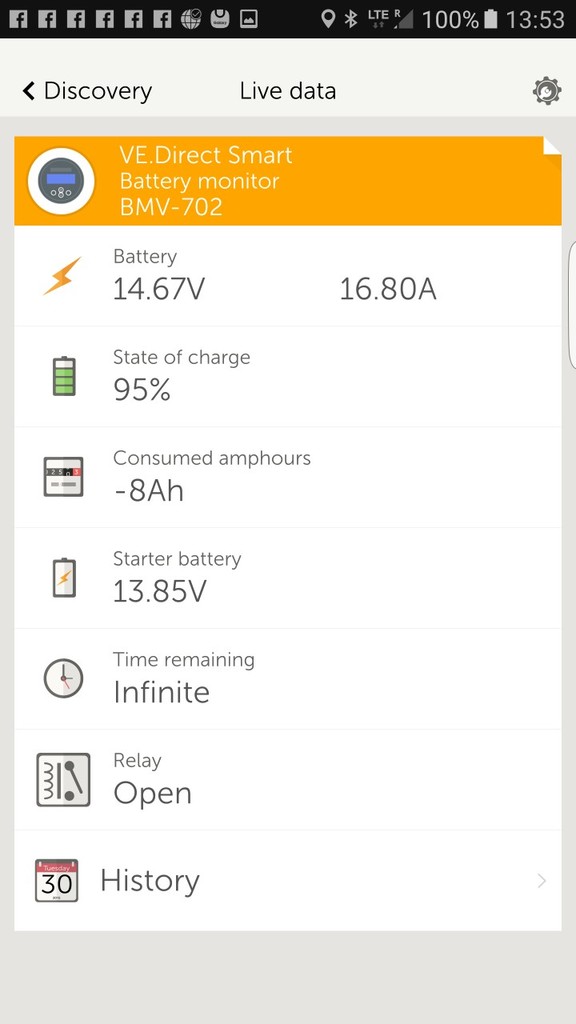Go back to Discovery
The height and width of the screenshot is (1024, 576).
87,91
